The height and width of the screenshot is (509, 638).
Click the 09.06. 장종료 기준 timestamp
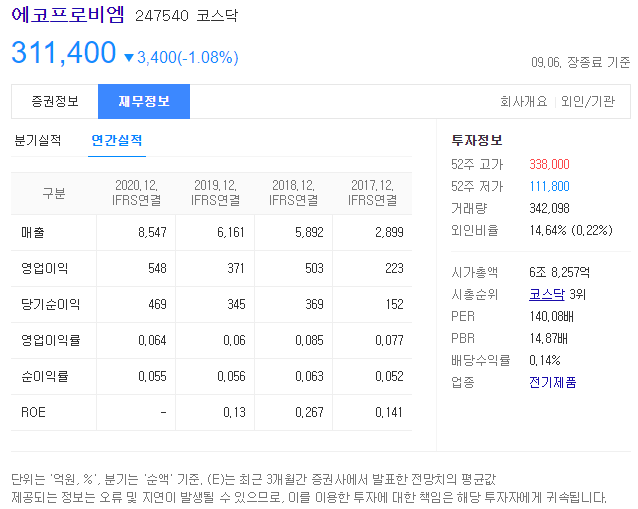pos(581,62)
